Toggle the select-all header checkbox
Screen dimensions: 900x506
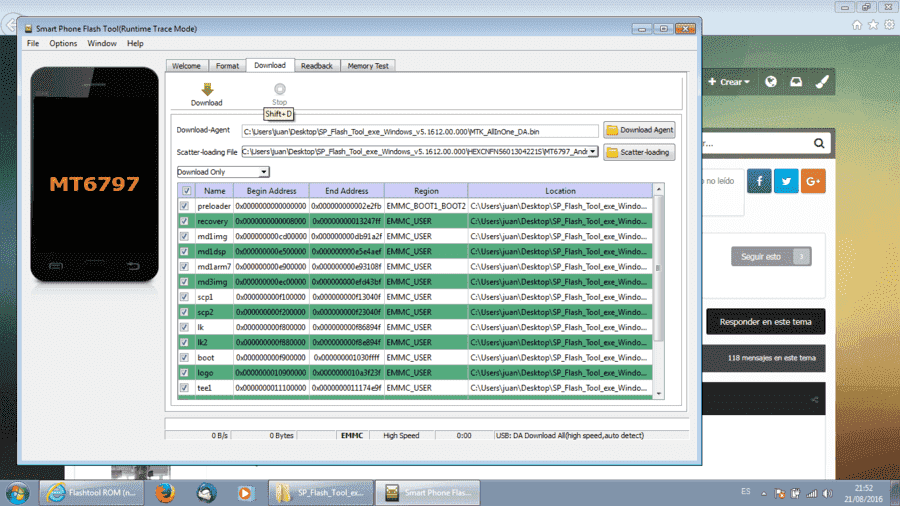tap(187, 190)
